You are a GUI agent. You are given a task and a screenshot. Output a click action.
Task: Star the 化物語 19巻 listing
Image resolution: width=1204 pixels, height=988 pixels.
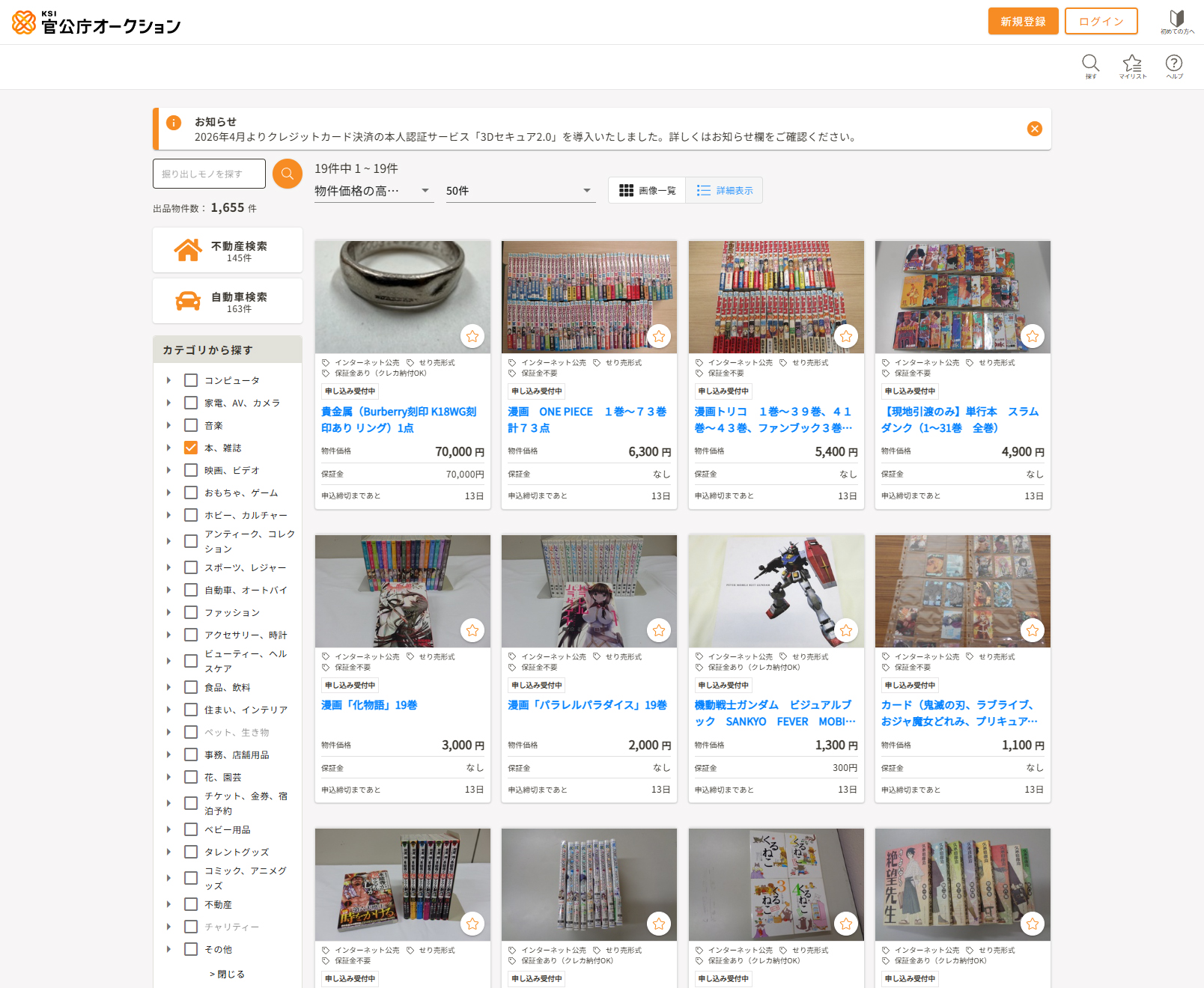pyautogui.click(x=472, y=630)
